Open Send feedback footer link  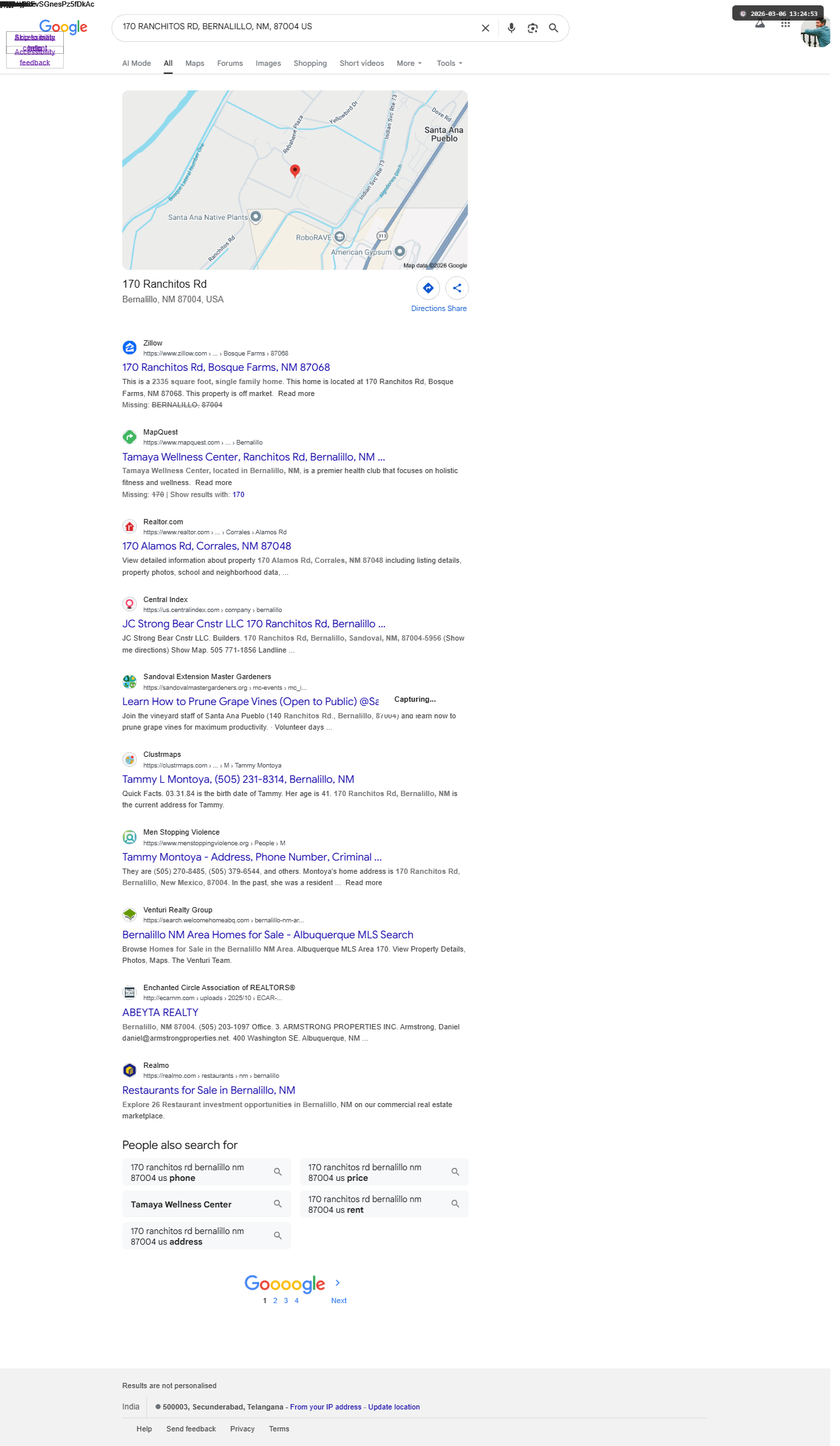pos(191,1429)
